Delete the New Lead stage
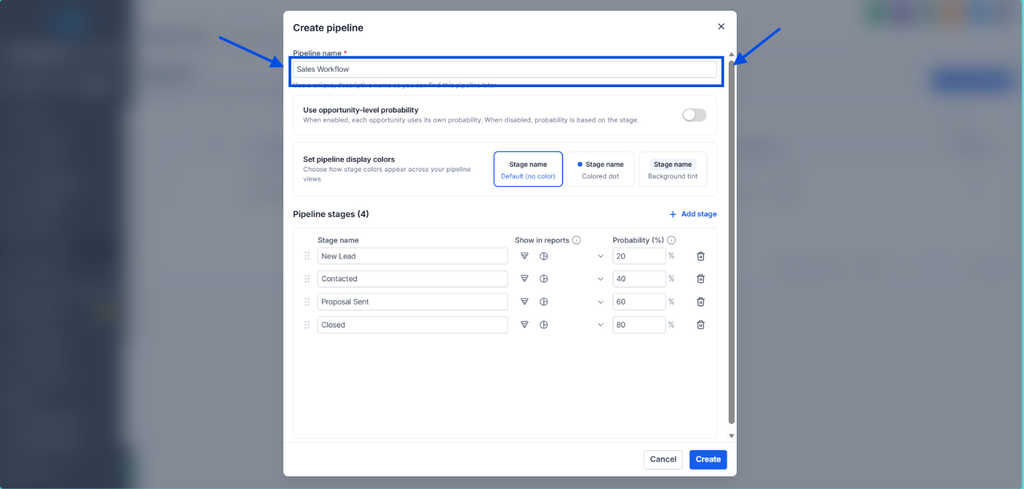Viewport: 1024px width, 489px height. click(x=701, y=256)
